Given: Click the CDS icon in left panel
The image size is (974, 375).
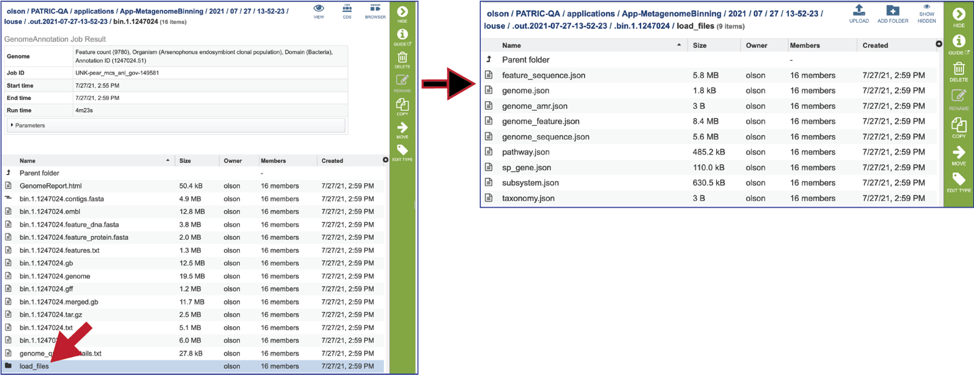Looking at the screenshot, I should (x=347, y=9).
